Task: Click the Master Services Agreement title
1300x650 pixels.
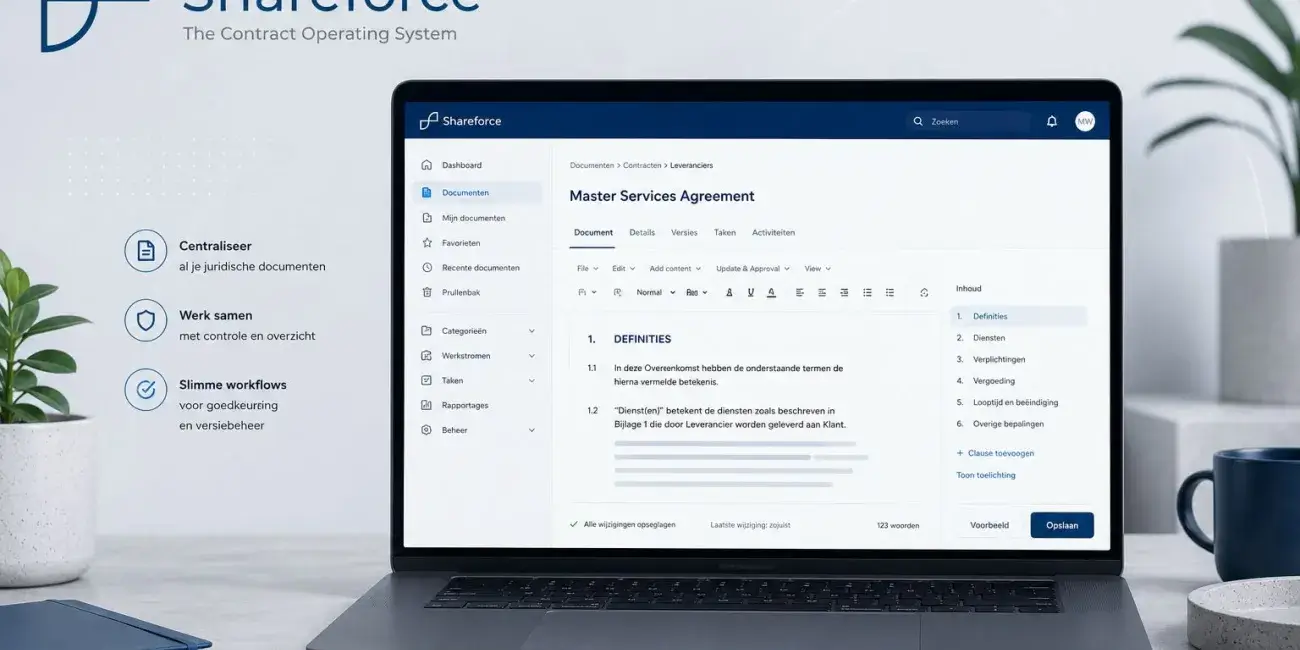Action: point(662,196)
